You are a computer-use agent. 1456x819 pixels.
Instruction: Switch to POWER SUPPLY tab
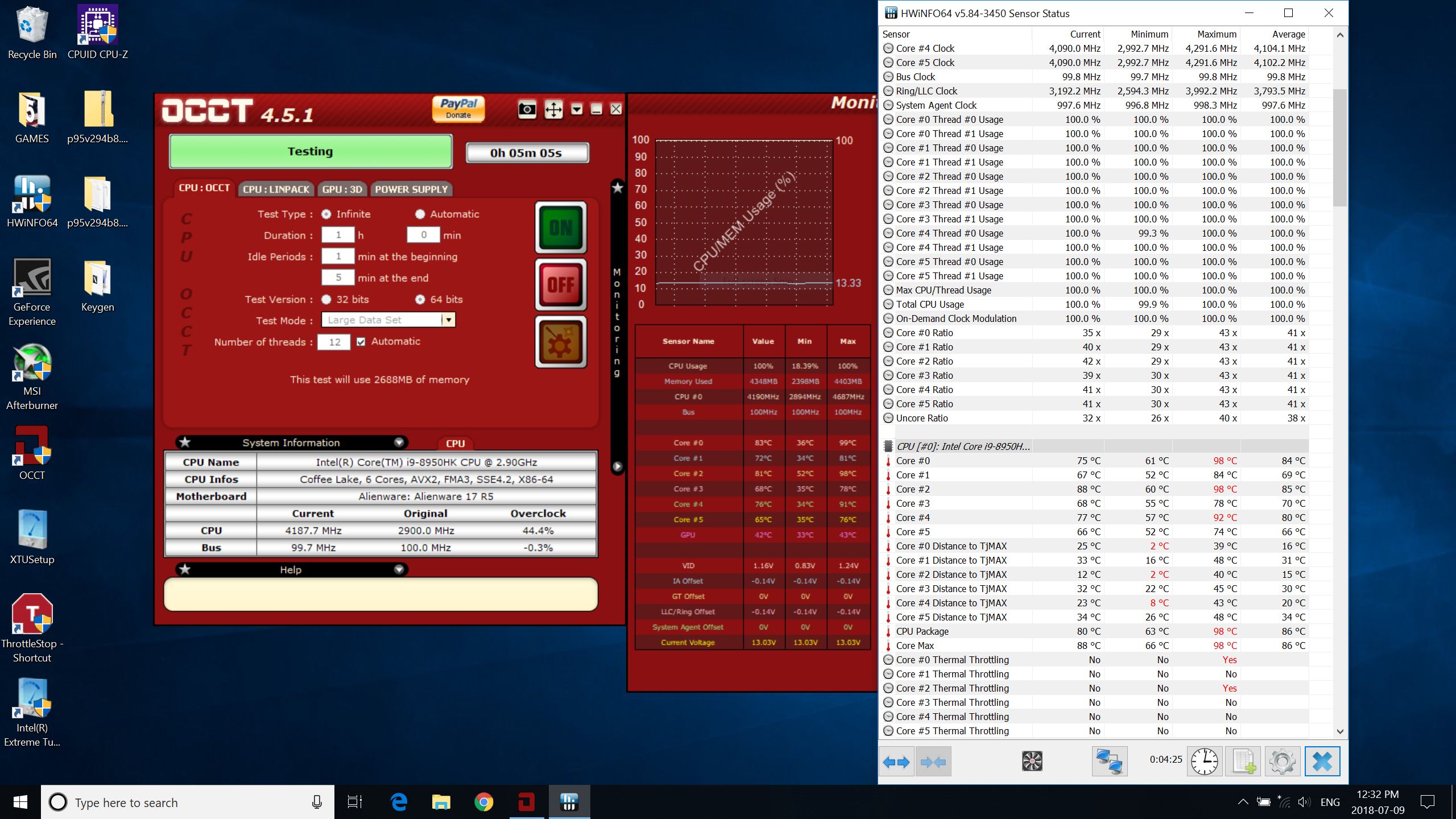pyautogui.click(x=411, y=189)
